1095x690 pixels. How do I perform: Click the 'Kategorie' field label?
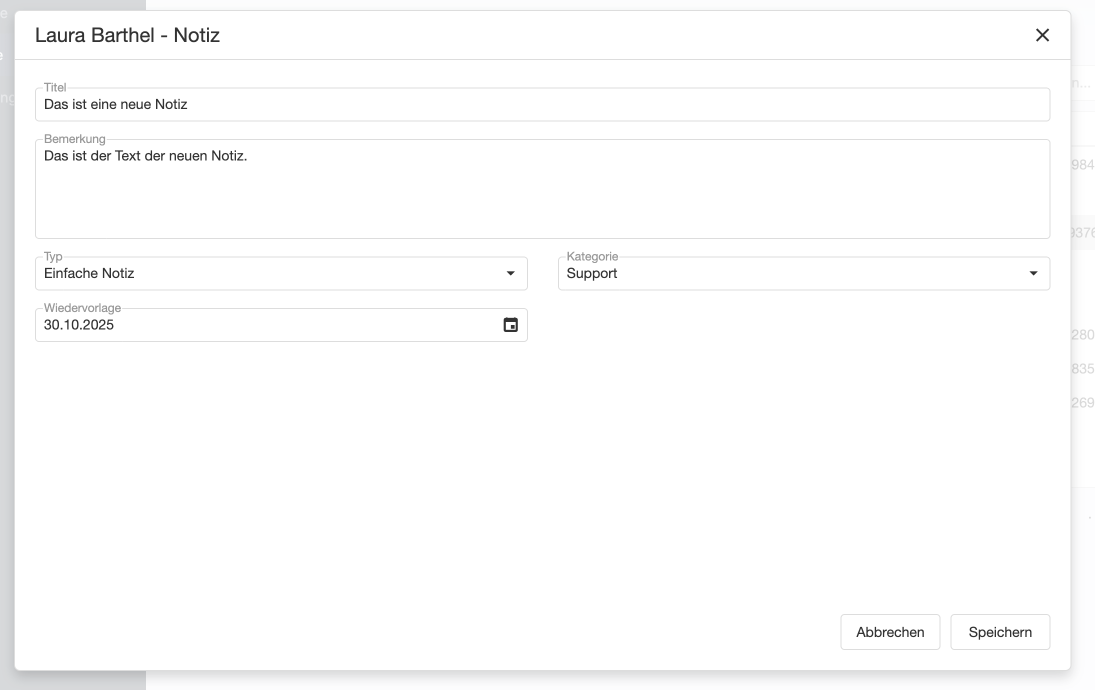(x=592, y=257)
